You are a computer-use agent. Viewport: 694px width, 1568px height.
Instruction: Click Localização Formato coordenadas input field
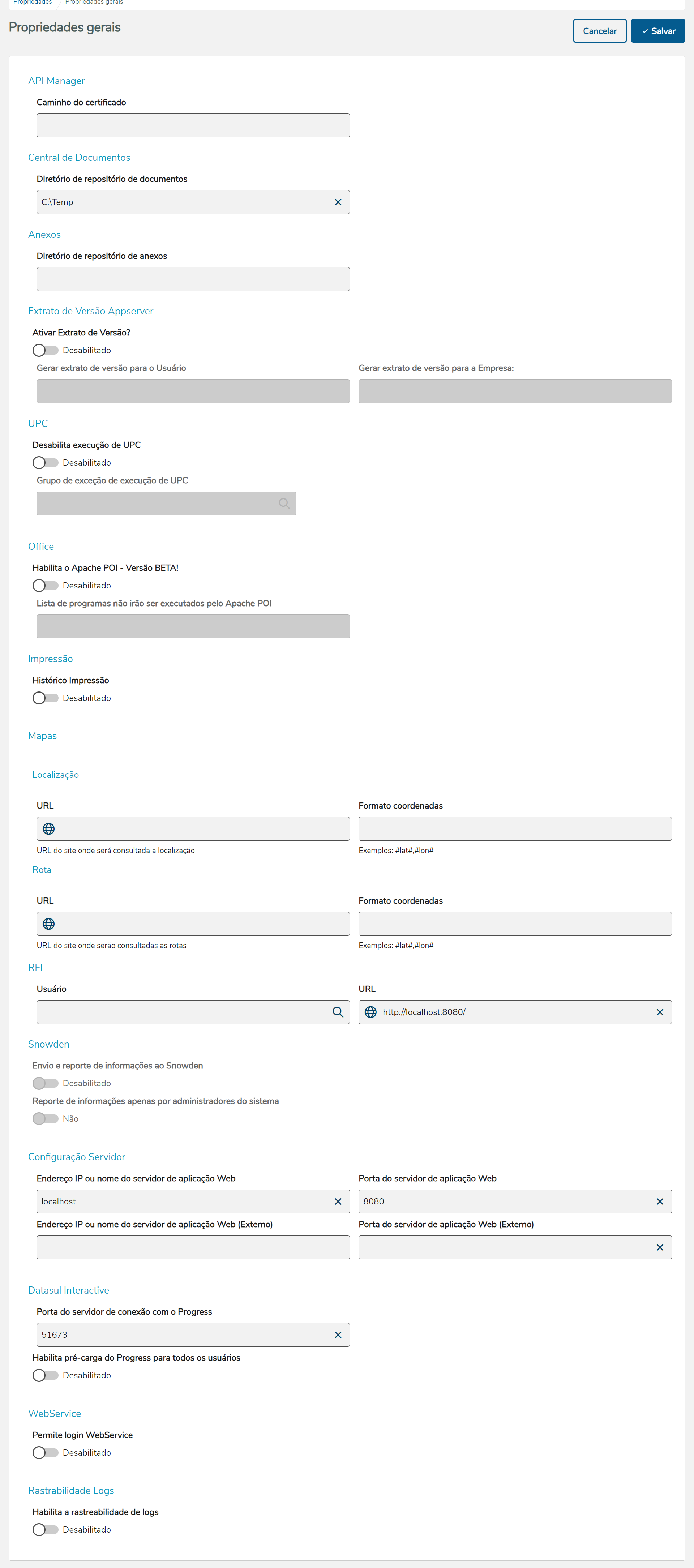[x=514, y=828]
